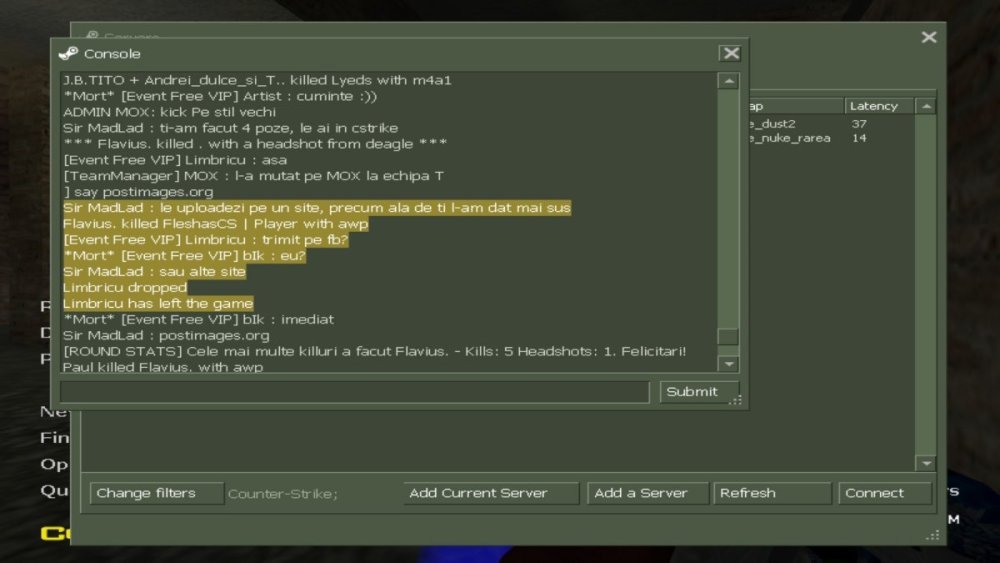Click the Steam icon in Console title bar
The width and height of the screenshot is (1000, 563).
(68, 54)
